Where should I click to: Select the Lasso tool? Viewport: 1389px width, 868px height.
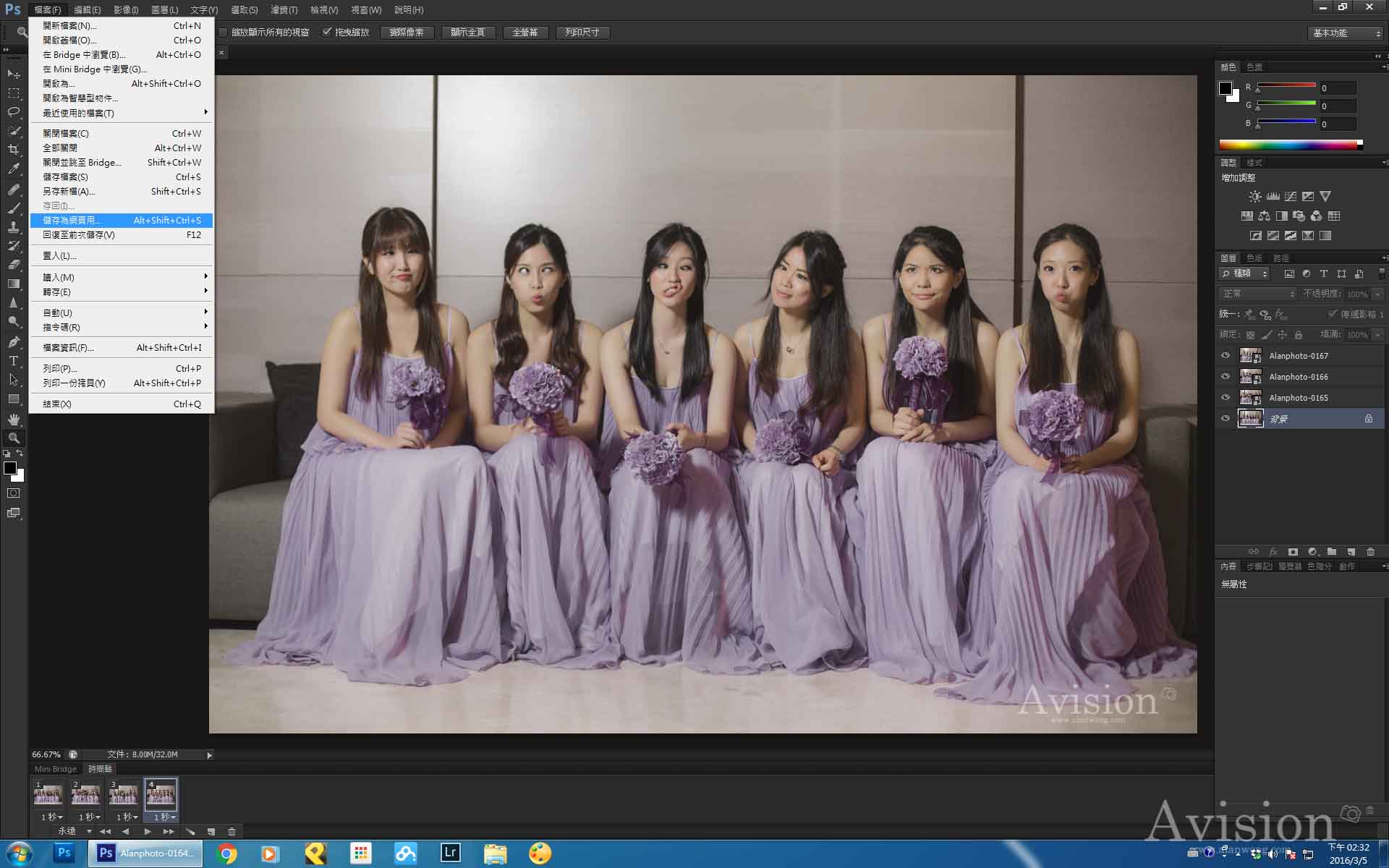[x=14, y=112]
